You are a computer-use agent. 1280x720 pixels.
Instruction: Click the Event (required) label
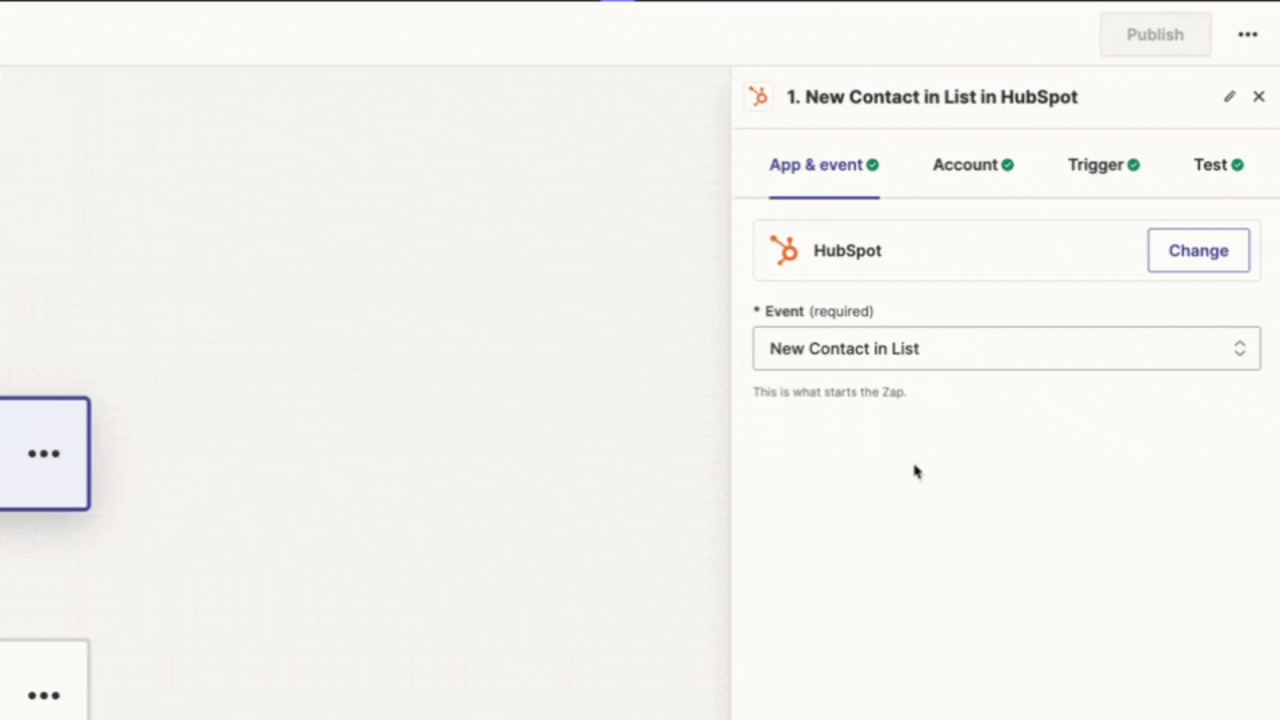[x=813, y=311]
